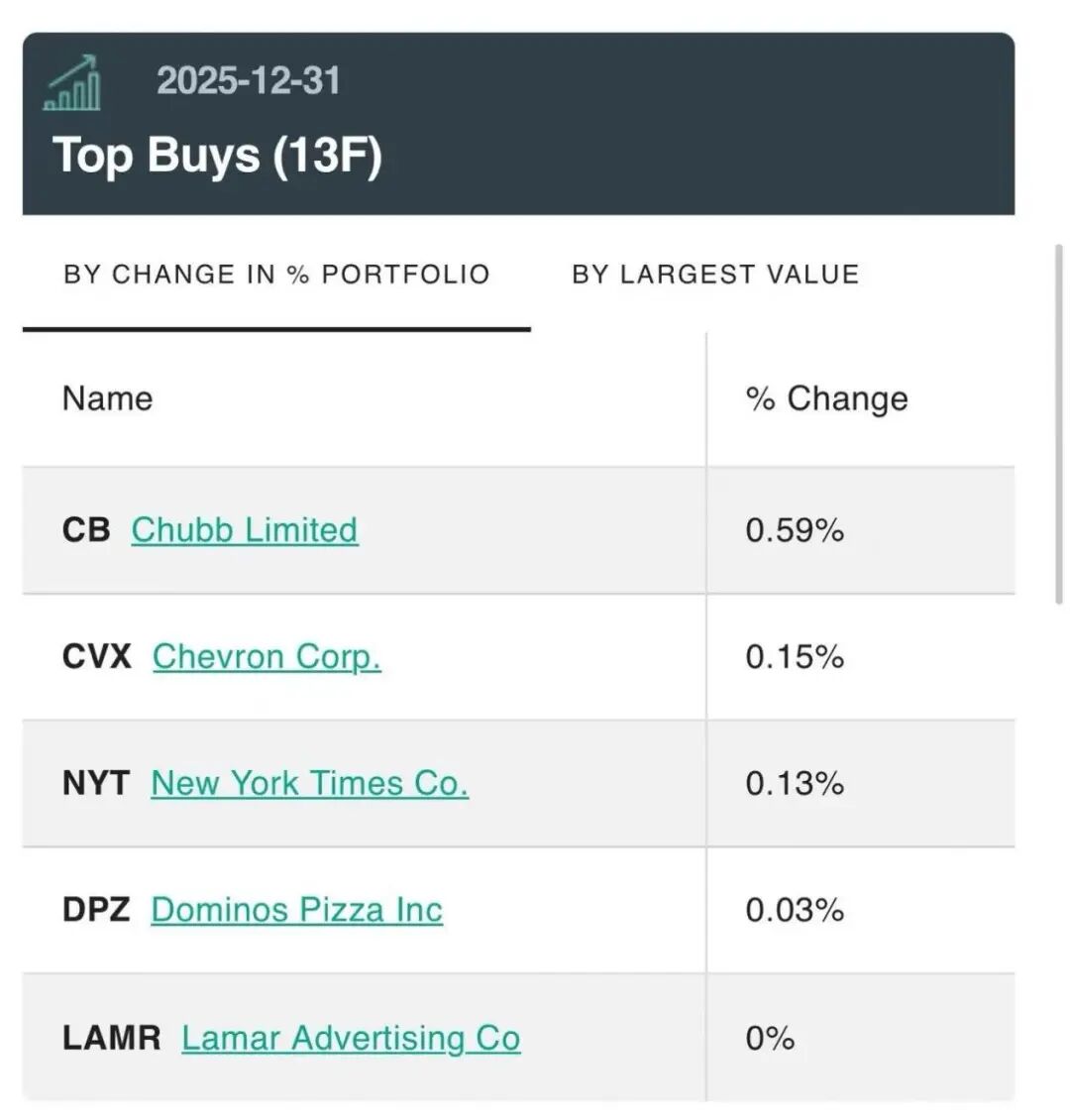Click the bar chart growth icon
This screenshot has height=1120, width=1070.
pyautogui.click(x=72, y=82)
